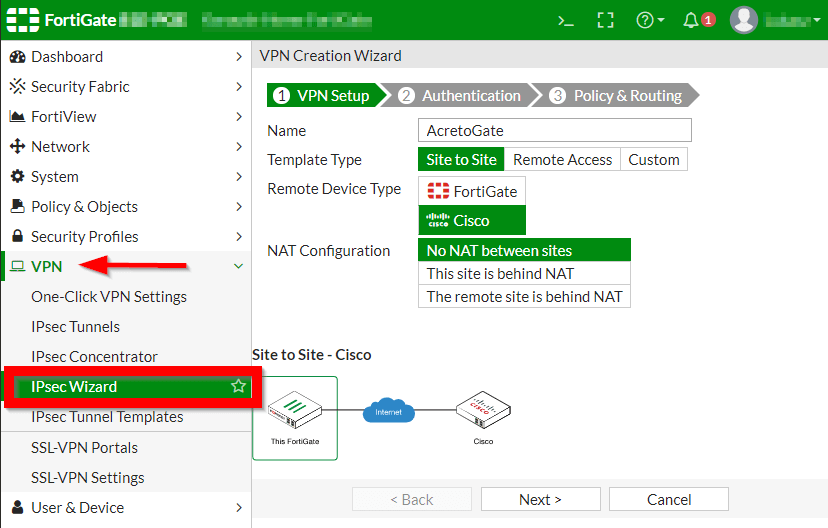The height and width of the screenshot is (528, 828).
Task: Select This site is behind NAT
Action: point(524,274)
